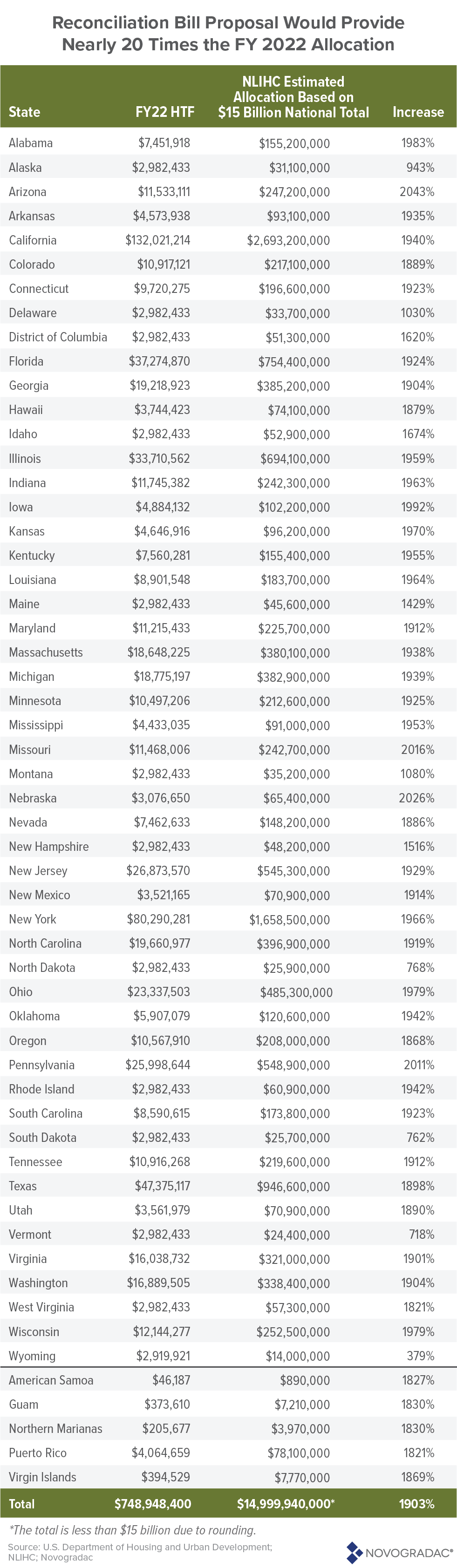Click the Novogradac wordmark text
Viewport: 457px width, 1568px height.
click(x=409, y=1553)
